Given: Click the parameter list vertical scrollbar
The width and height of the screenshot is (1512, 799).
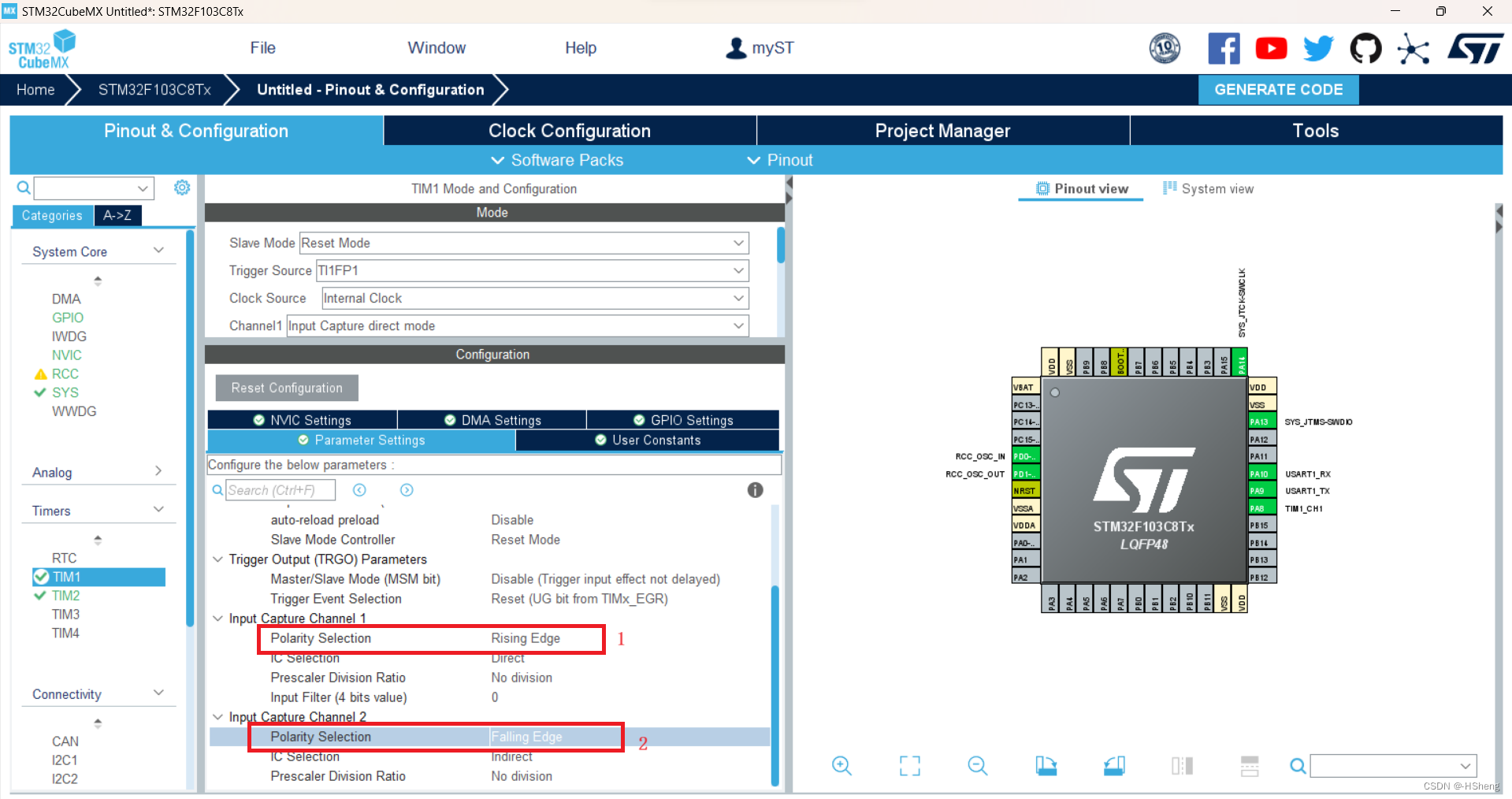Looking at the screenshot, I should click(775, 686).
